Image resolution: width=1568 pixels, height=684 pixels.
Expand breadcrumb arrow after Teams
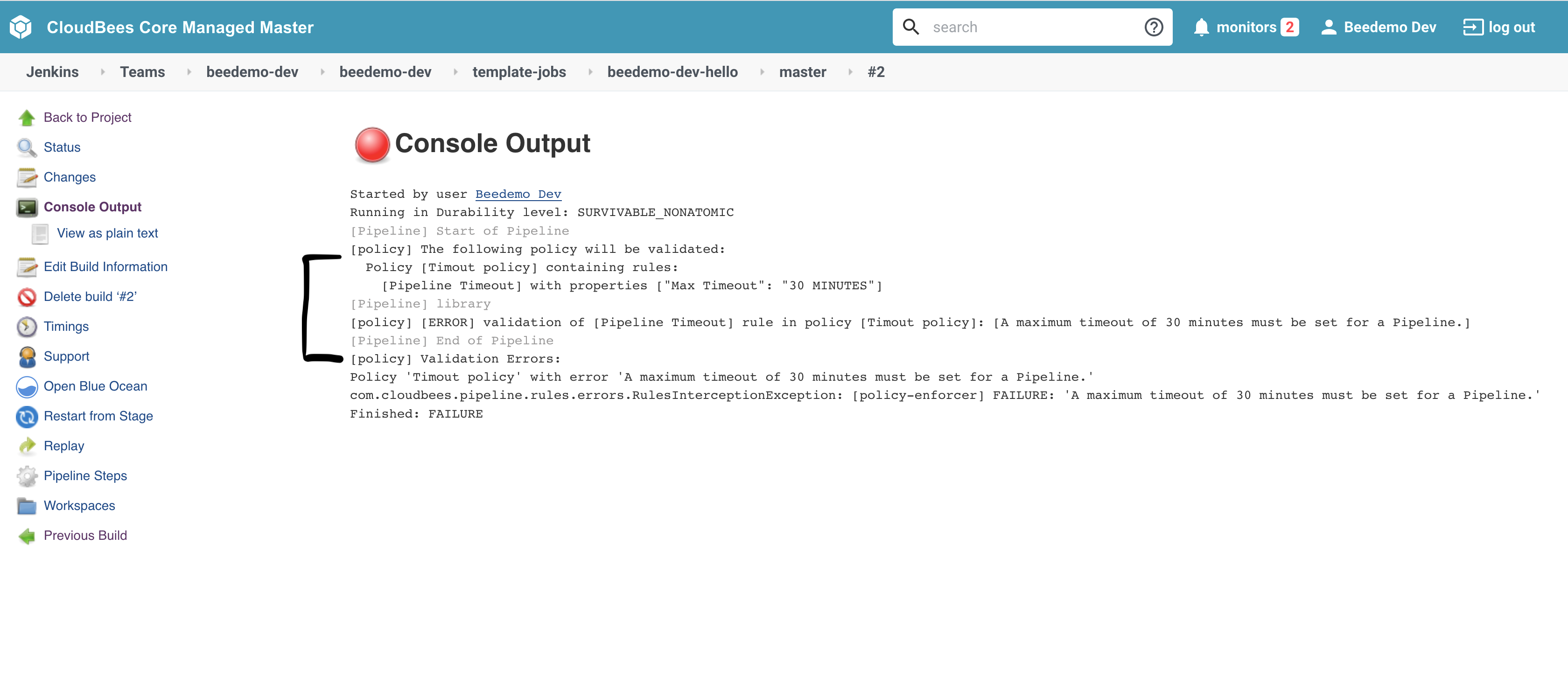pos(189,72)
